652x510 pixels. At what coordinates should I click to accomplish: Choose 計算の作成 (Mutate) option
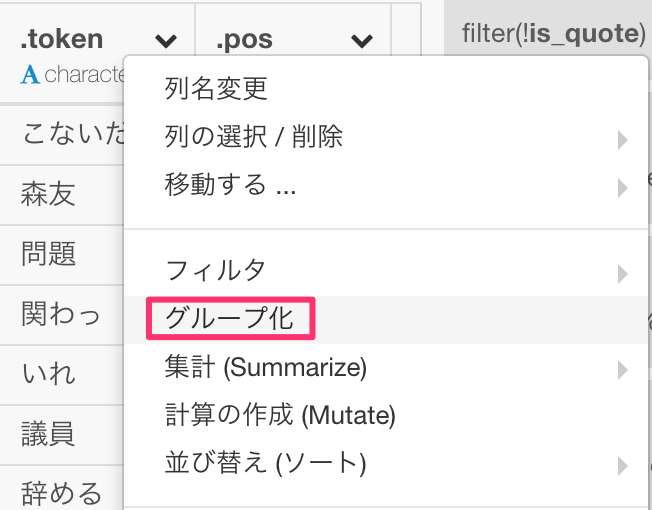280,415
